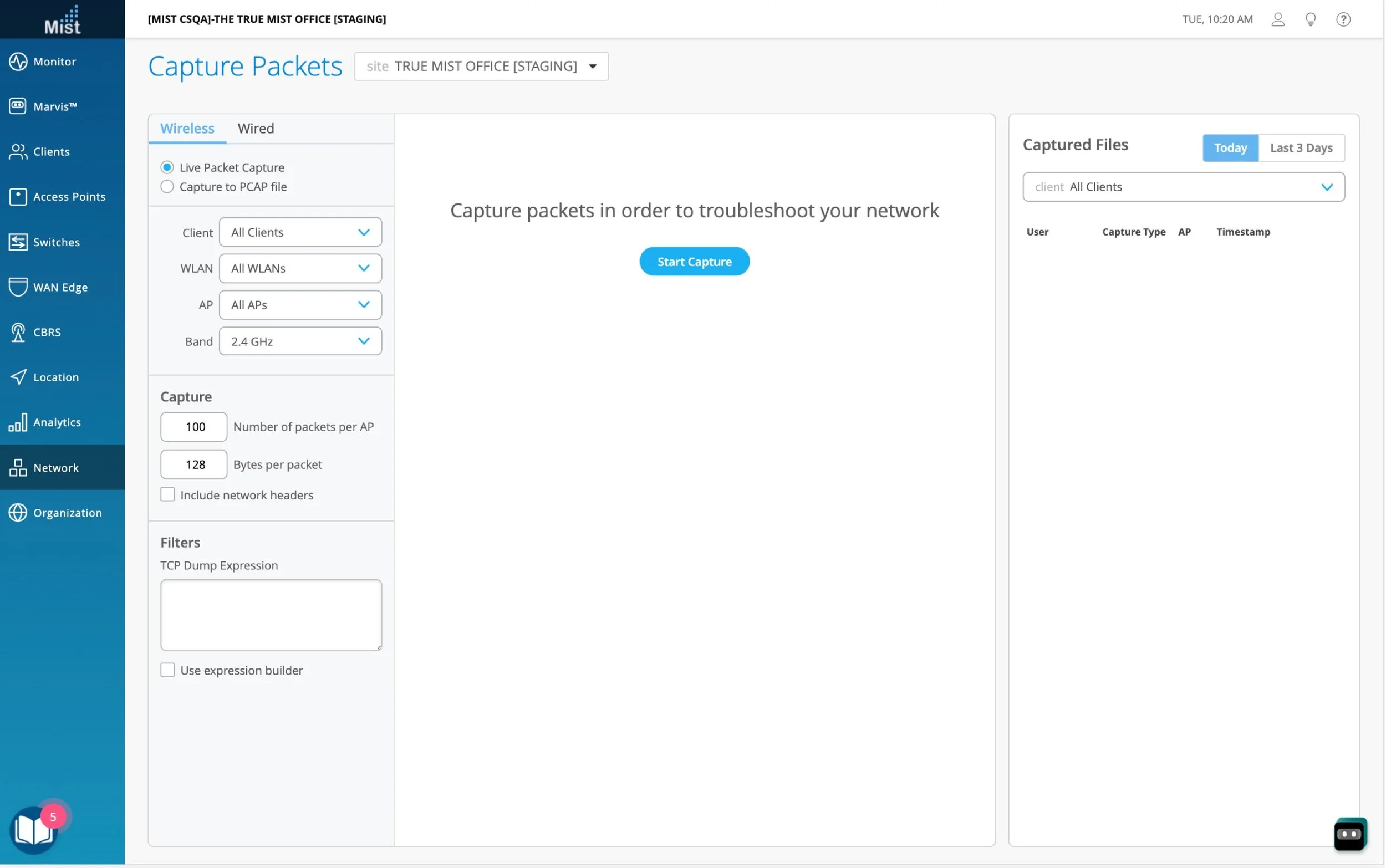Open Marvis from the sidebar
Screen dimensions: 1386x868
coord(54,106)
